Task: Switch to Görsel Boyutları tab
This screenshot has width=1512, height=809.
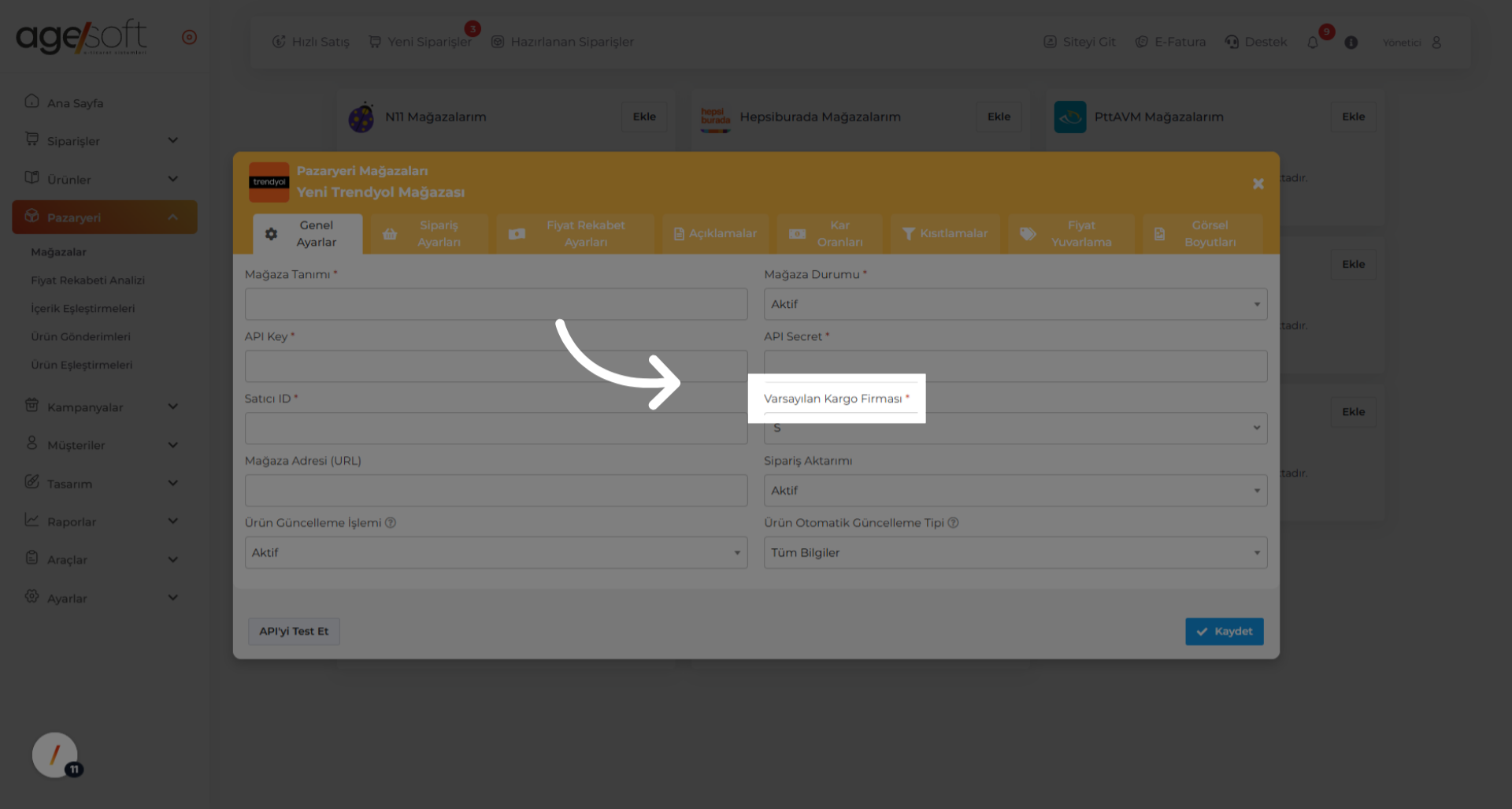Action: click(x=1203, y=234)
